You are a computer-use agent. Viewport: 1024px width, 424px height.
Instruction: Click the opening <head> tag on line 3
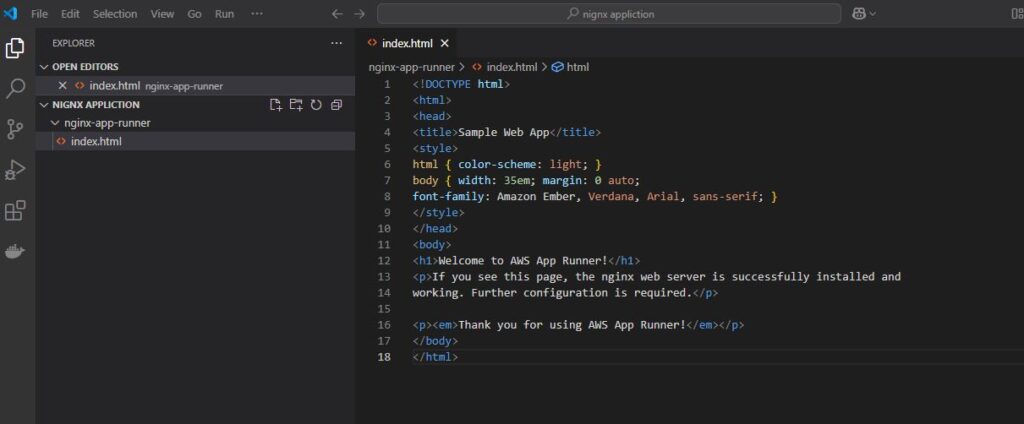(432, 116)
